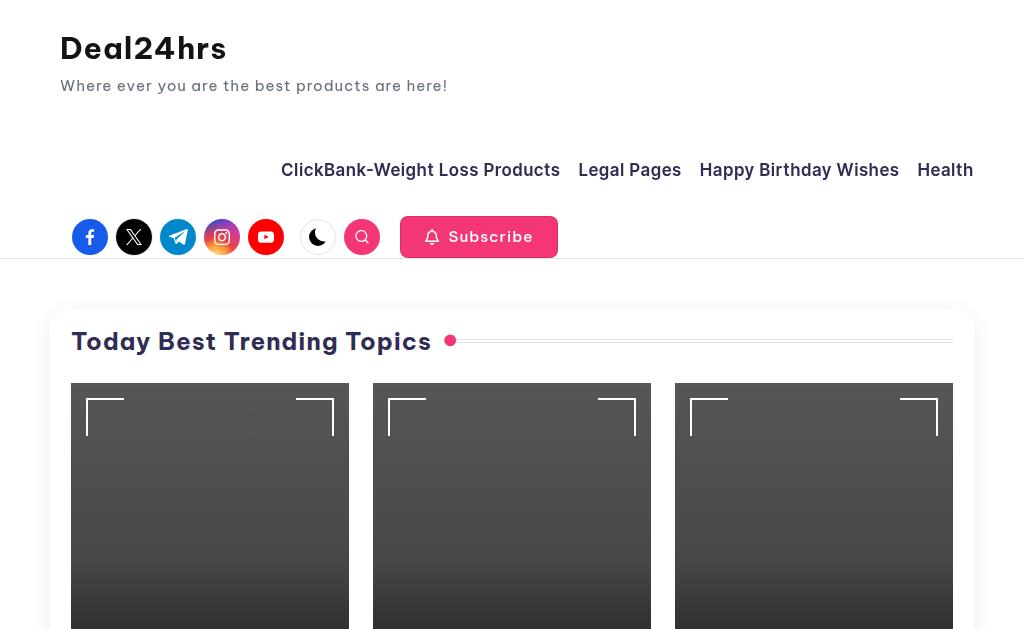This screenshot has width=1024, height=629.
Task: Click the site tagline text
Action: [x=253, y=86]
